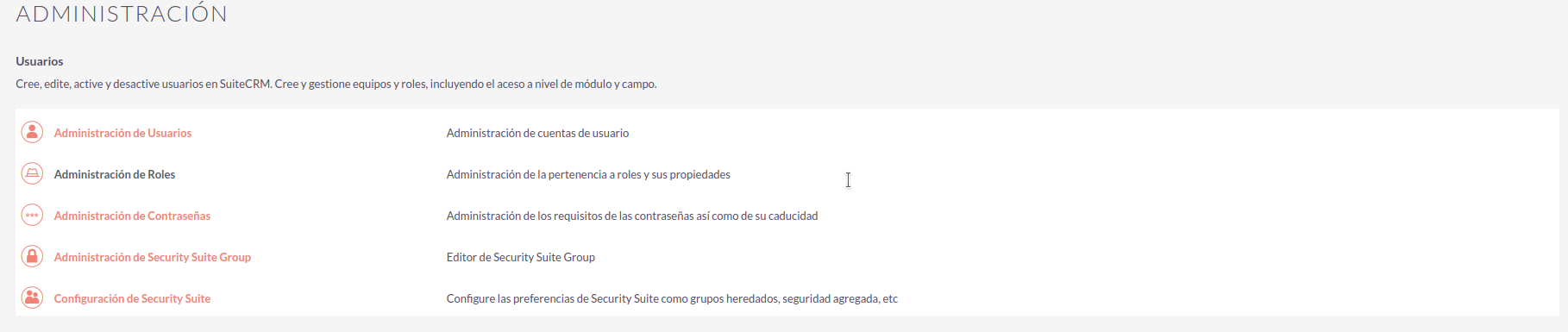Image resolution: width=1568 pixels, height=332 pixels.
Task: Open Administración de Security Suite Group link
Action: point(153,257)
